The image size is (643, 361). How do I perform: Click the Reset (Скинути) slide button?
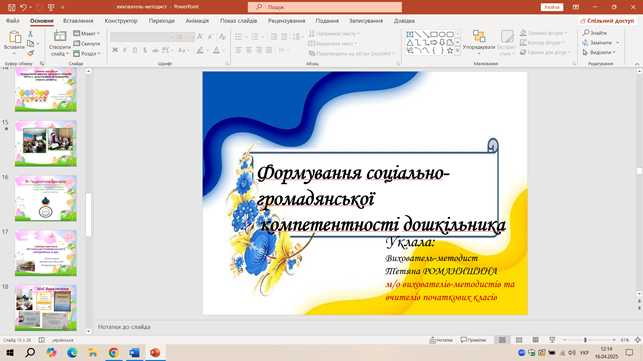(x=87, y=43)
